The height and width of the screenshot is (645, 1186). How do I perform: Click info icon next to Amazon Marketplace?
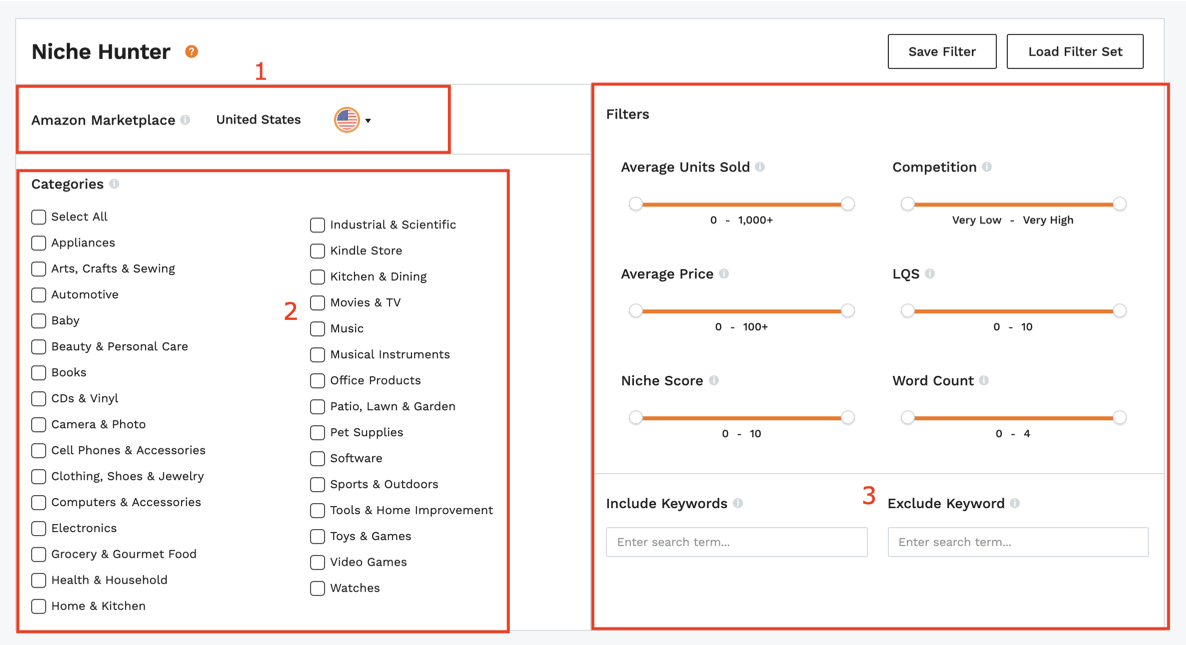tap(185, 119)
